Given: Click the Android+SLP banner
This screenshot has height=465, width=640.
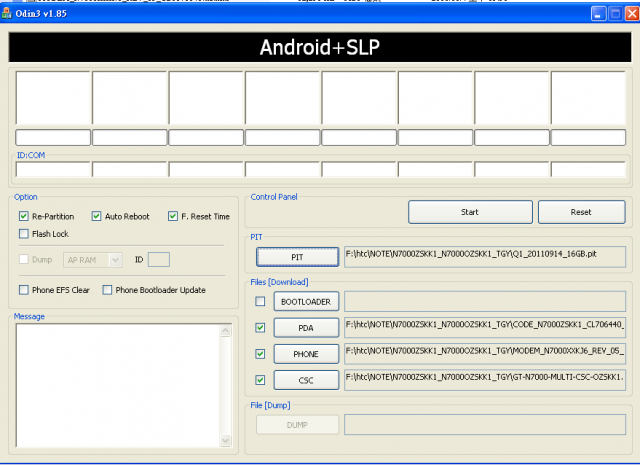Looking at the screenshot, I should pos(320,47).
